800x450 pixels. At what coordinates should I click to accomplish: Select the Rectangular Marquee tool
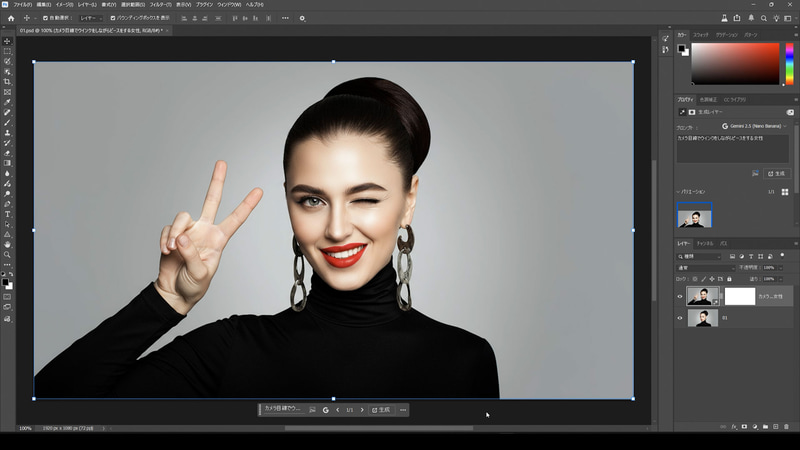point(7,52)
